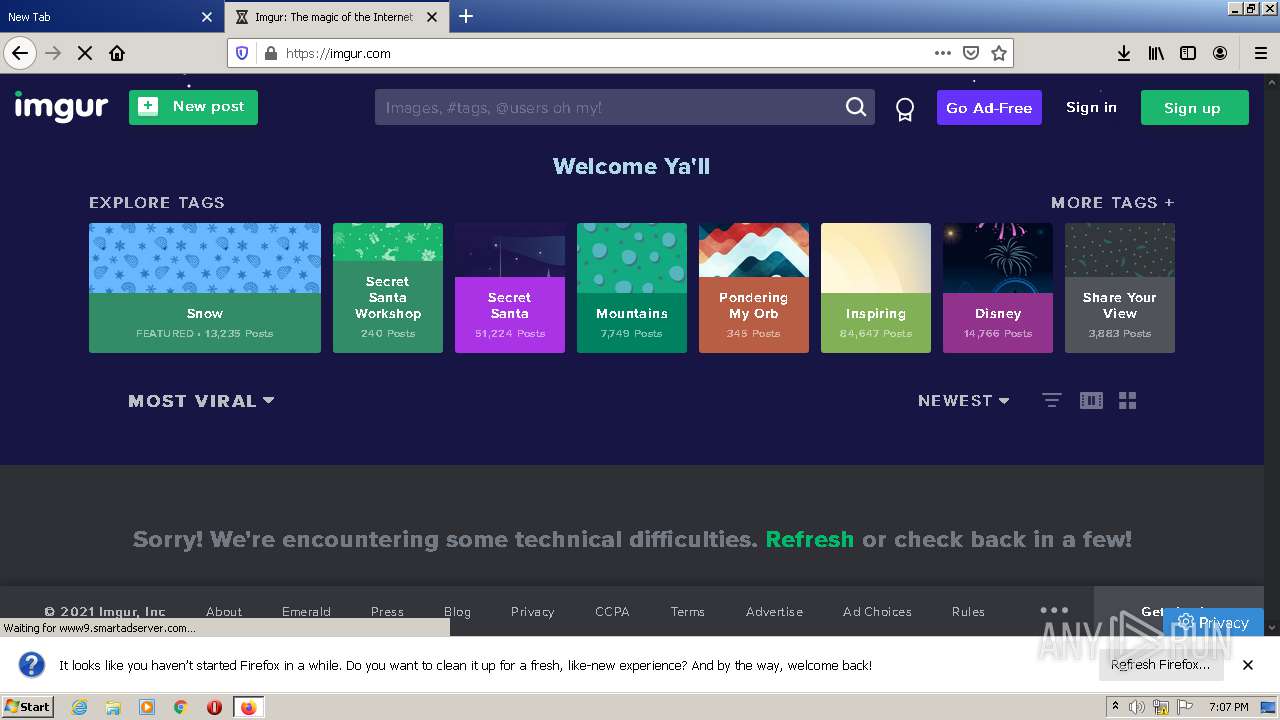The height and width of the screenshot is (720, 1280).
Task: Click Go Ad-Free button
Action: click(989, 108)
